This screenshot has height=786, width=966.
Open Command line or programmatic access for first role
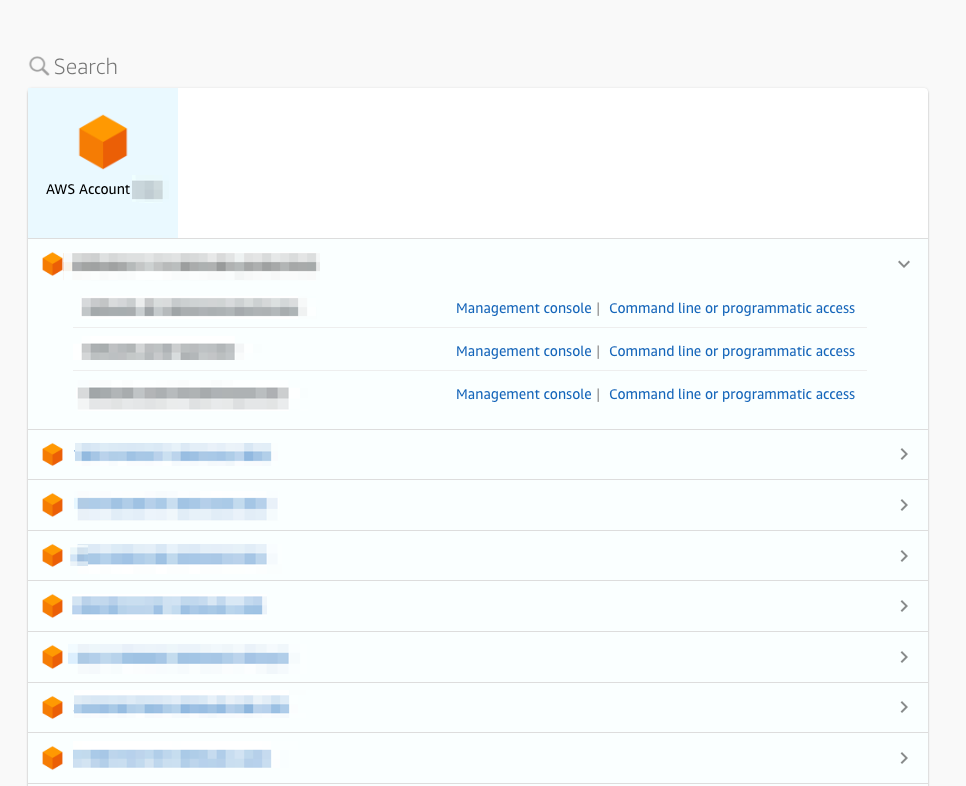point(732,308)
